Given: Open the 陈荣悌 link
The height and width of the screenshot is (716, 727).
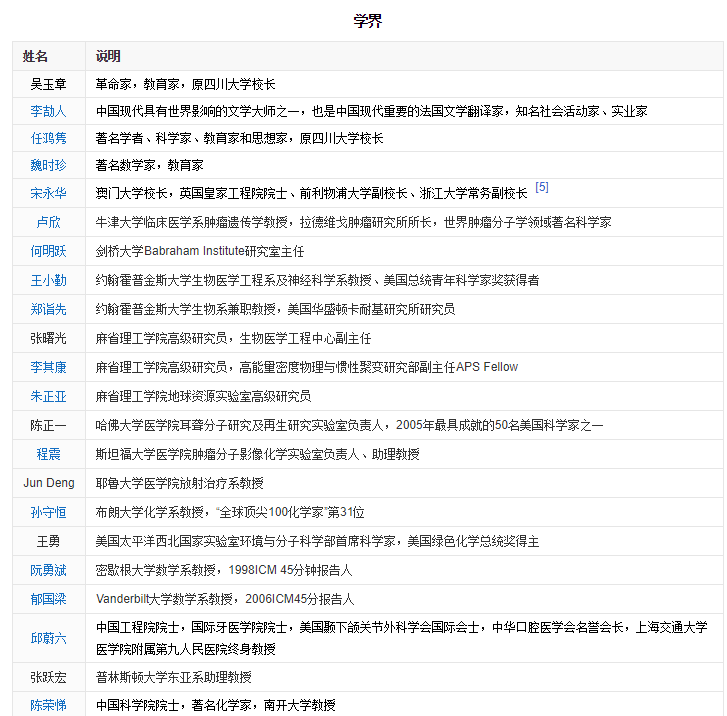Looking at the screenshot, I should coord(48,705).
